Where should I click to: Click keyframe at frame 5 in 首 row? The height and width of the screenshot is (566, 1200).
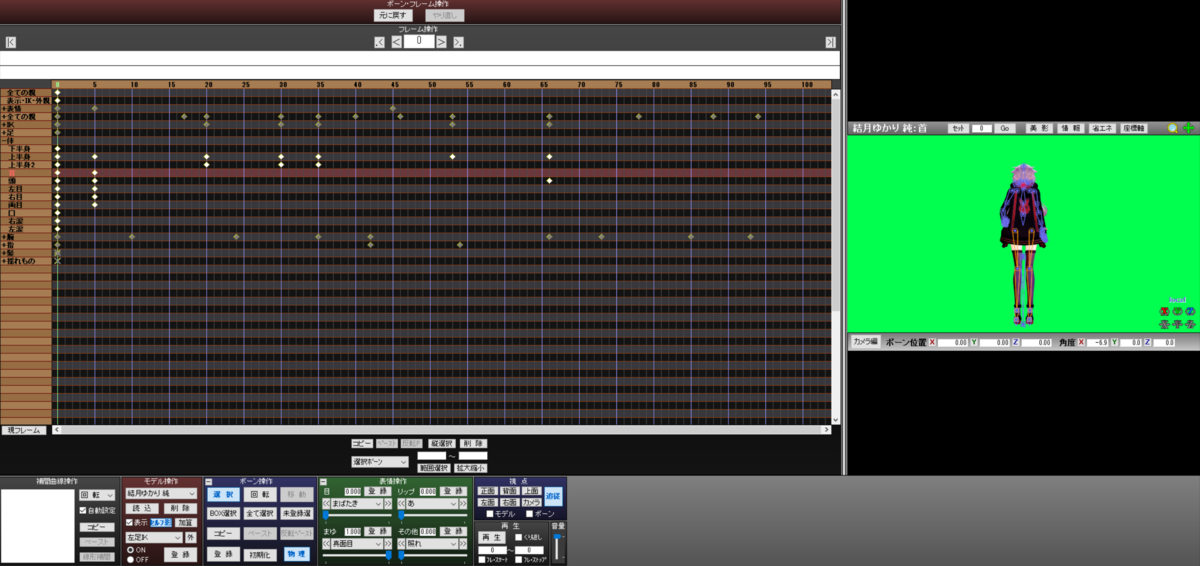tap(95, 173)
